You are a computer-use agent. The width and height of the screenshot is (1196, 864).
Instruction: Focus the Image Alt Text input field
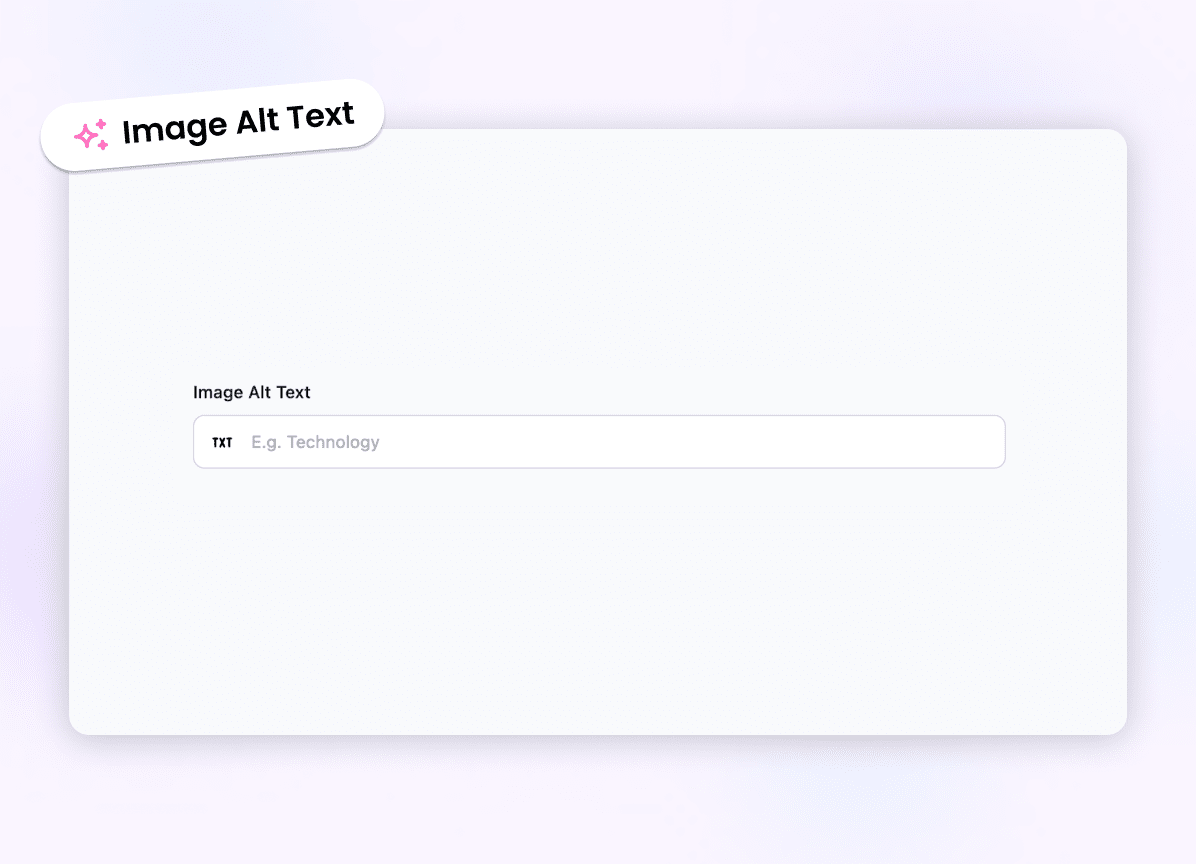[599, 442]
